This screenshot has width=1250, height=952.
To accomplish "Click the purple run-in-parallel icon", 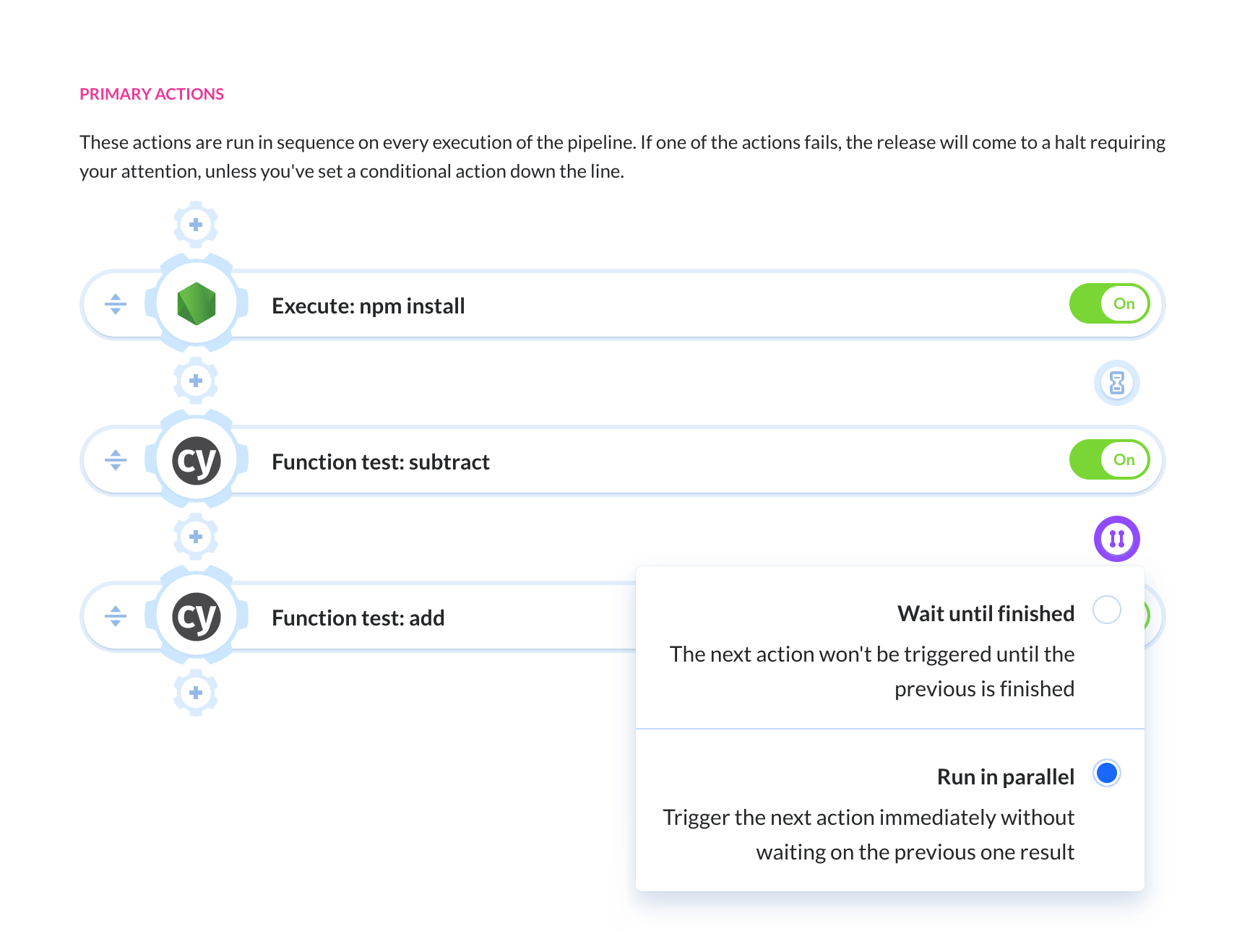I will pos(1117,539).
